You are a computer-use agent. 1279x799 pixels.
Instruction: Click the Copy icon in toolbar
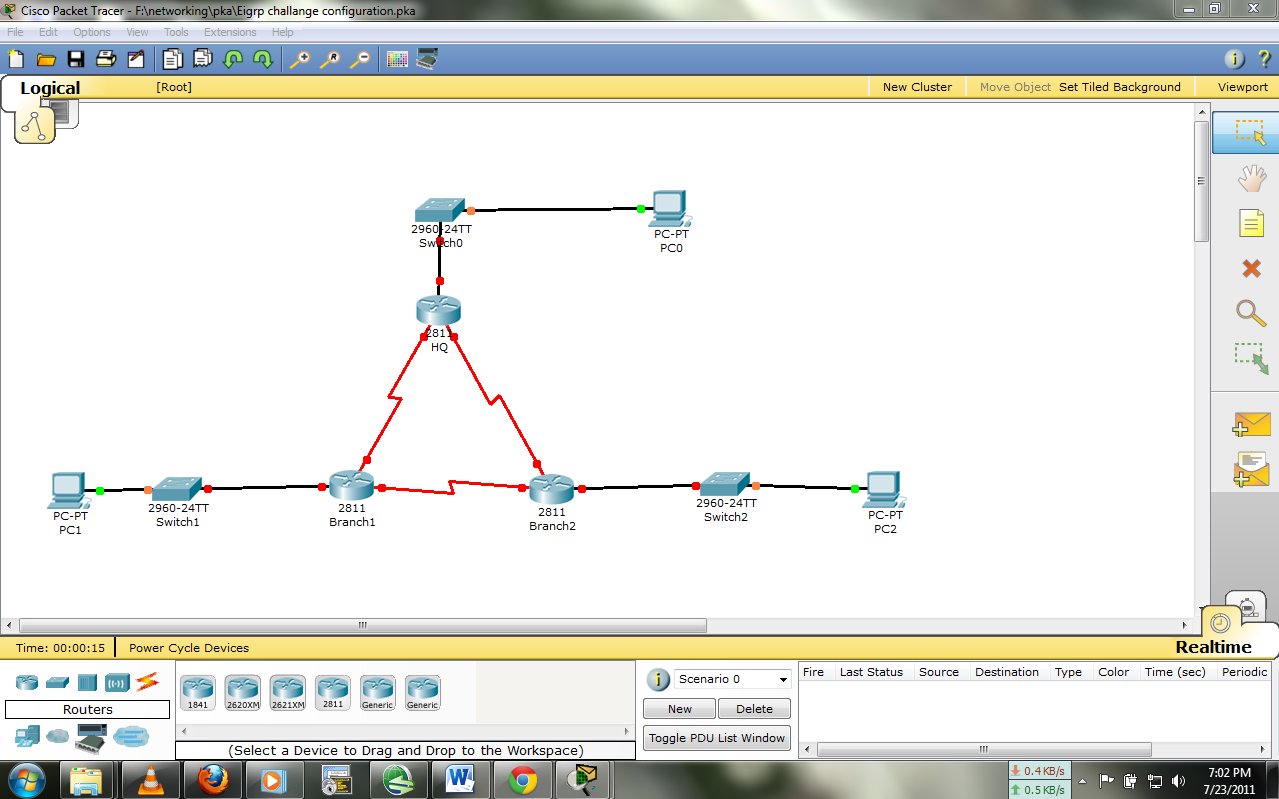click(171, 59)
